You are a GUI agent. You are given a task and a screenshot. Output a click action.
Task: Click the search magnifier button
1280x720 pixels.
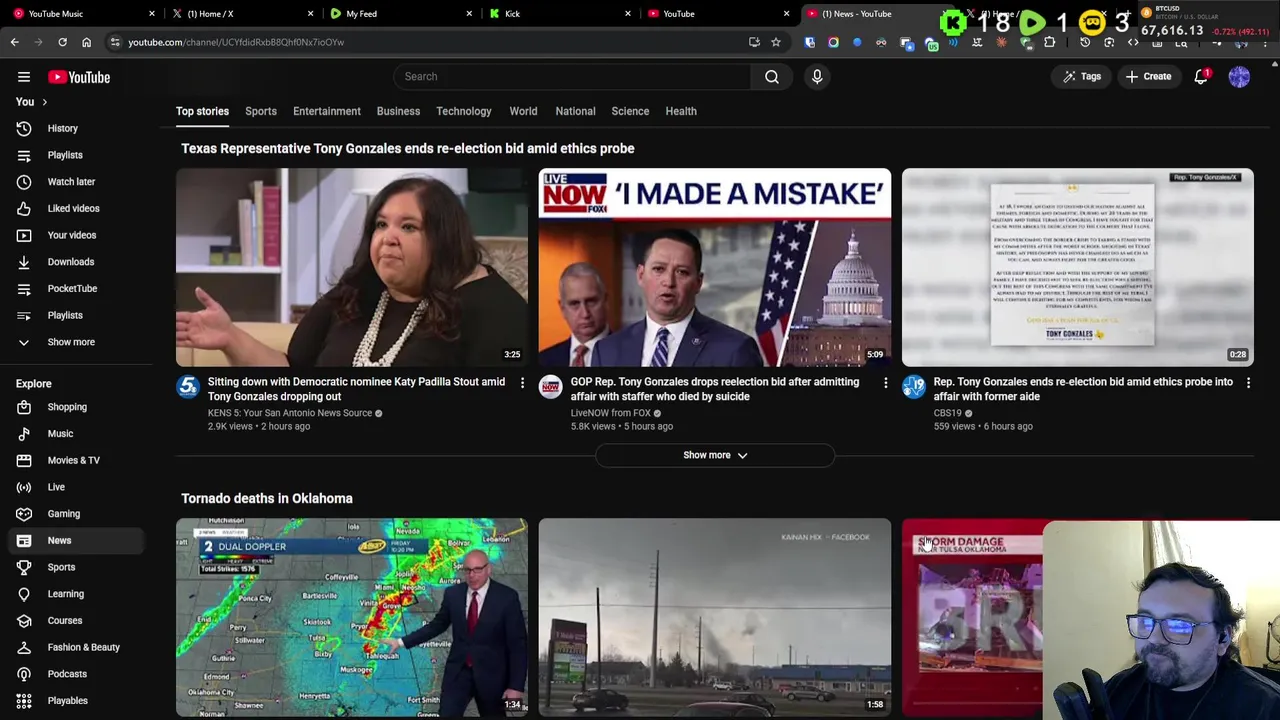[x=772, y=76]
